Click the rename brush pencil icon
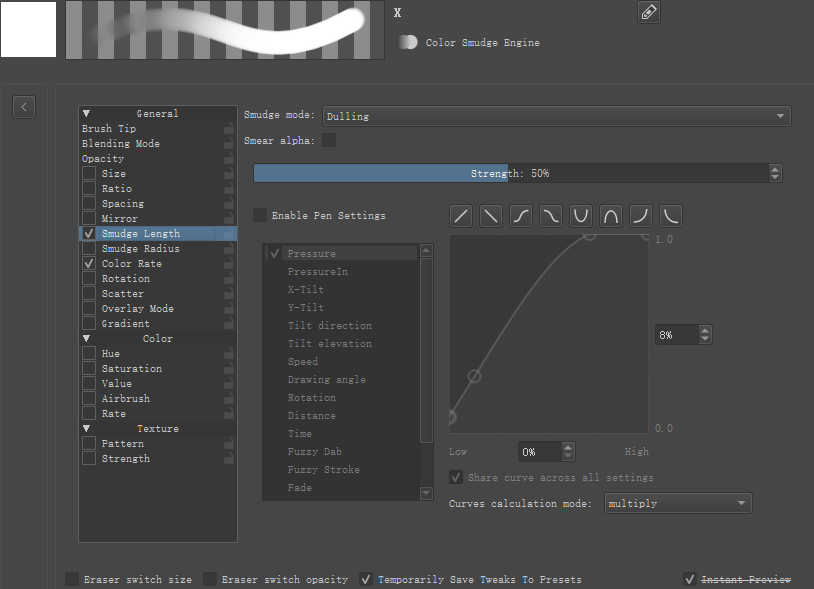The width and height of the screenshot is (814, 589). (x=649, y=13)
